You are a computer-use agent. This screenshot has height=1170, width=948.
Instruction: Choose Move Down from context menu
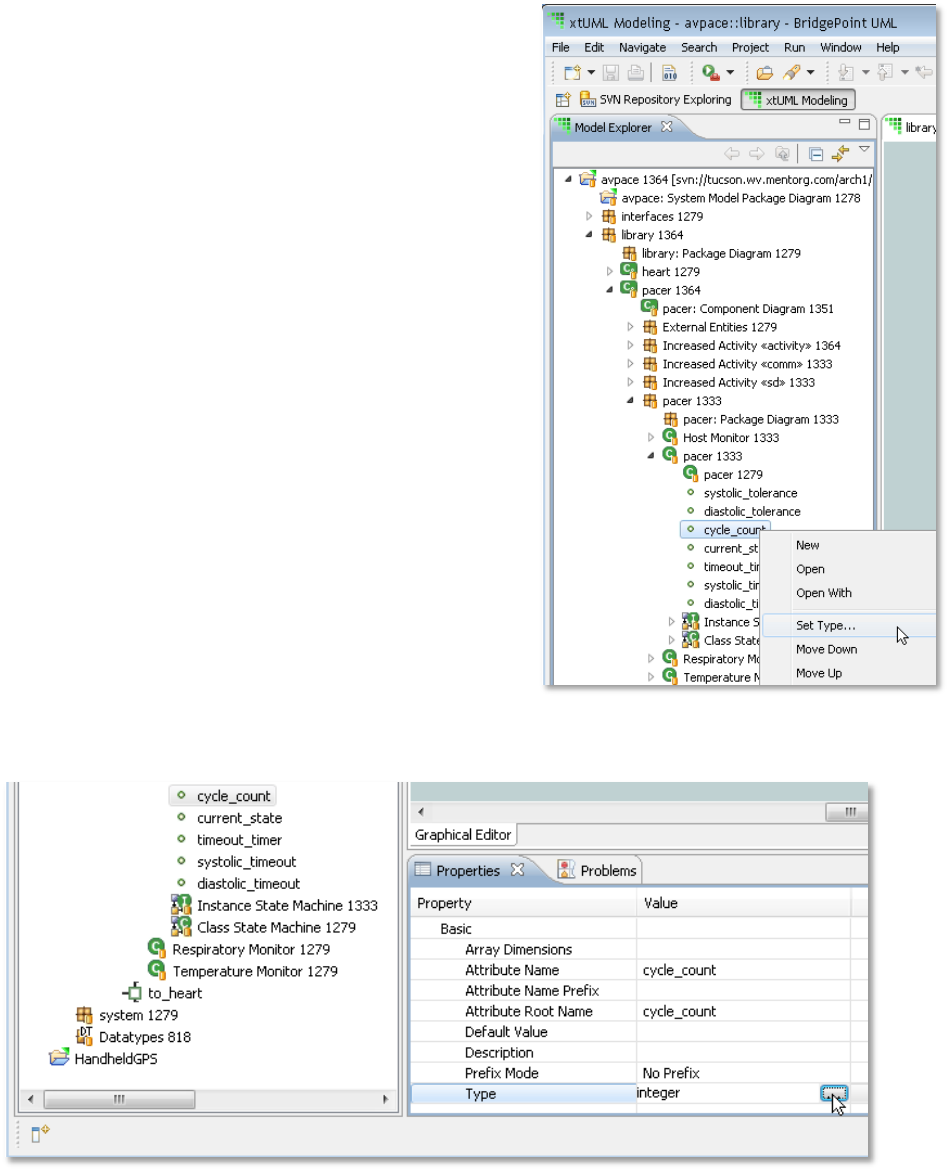tap(849, 649)
